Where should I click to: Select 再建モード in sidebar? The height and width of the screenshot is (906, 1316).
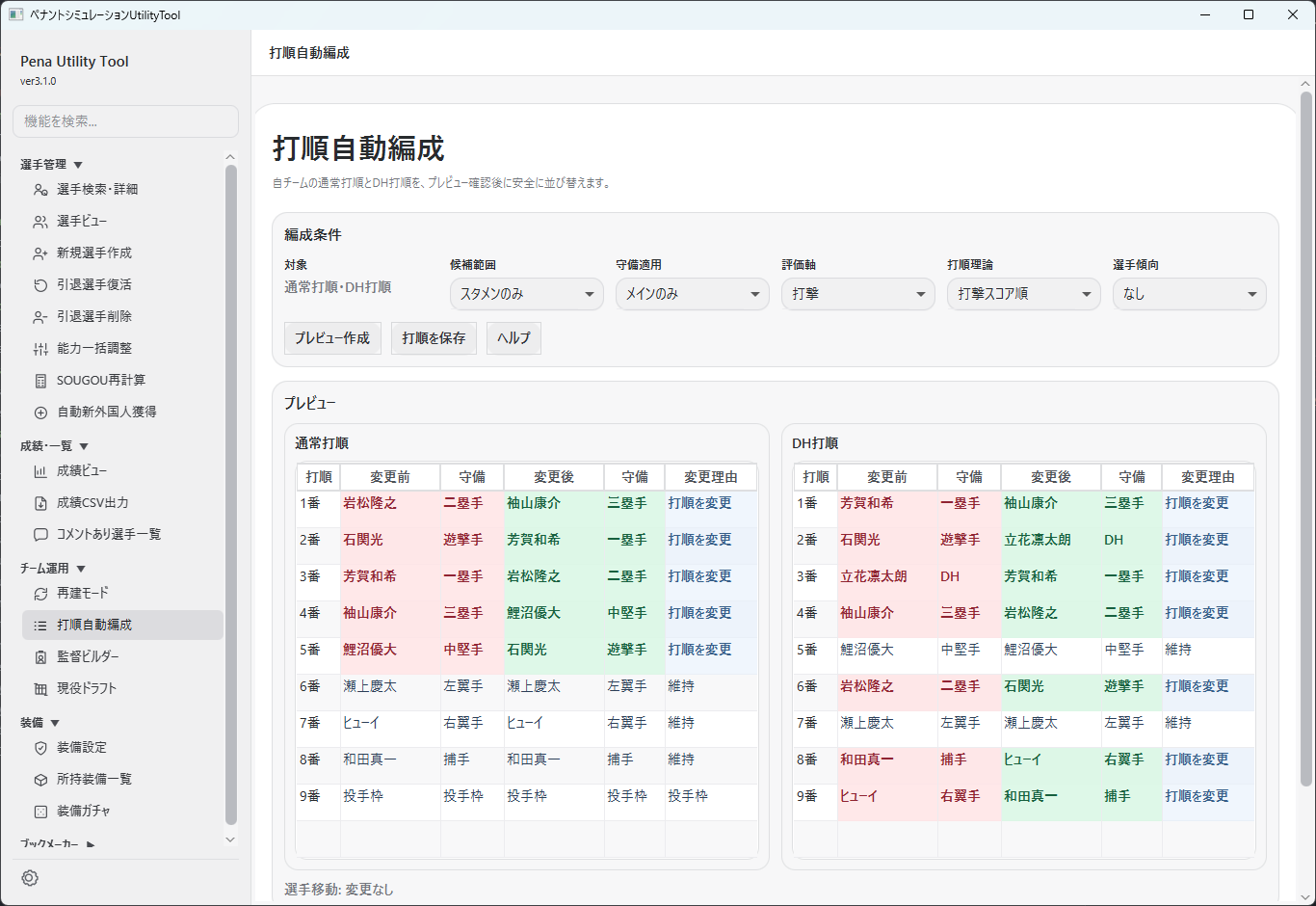[122, 594]
